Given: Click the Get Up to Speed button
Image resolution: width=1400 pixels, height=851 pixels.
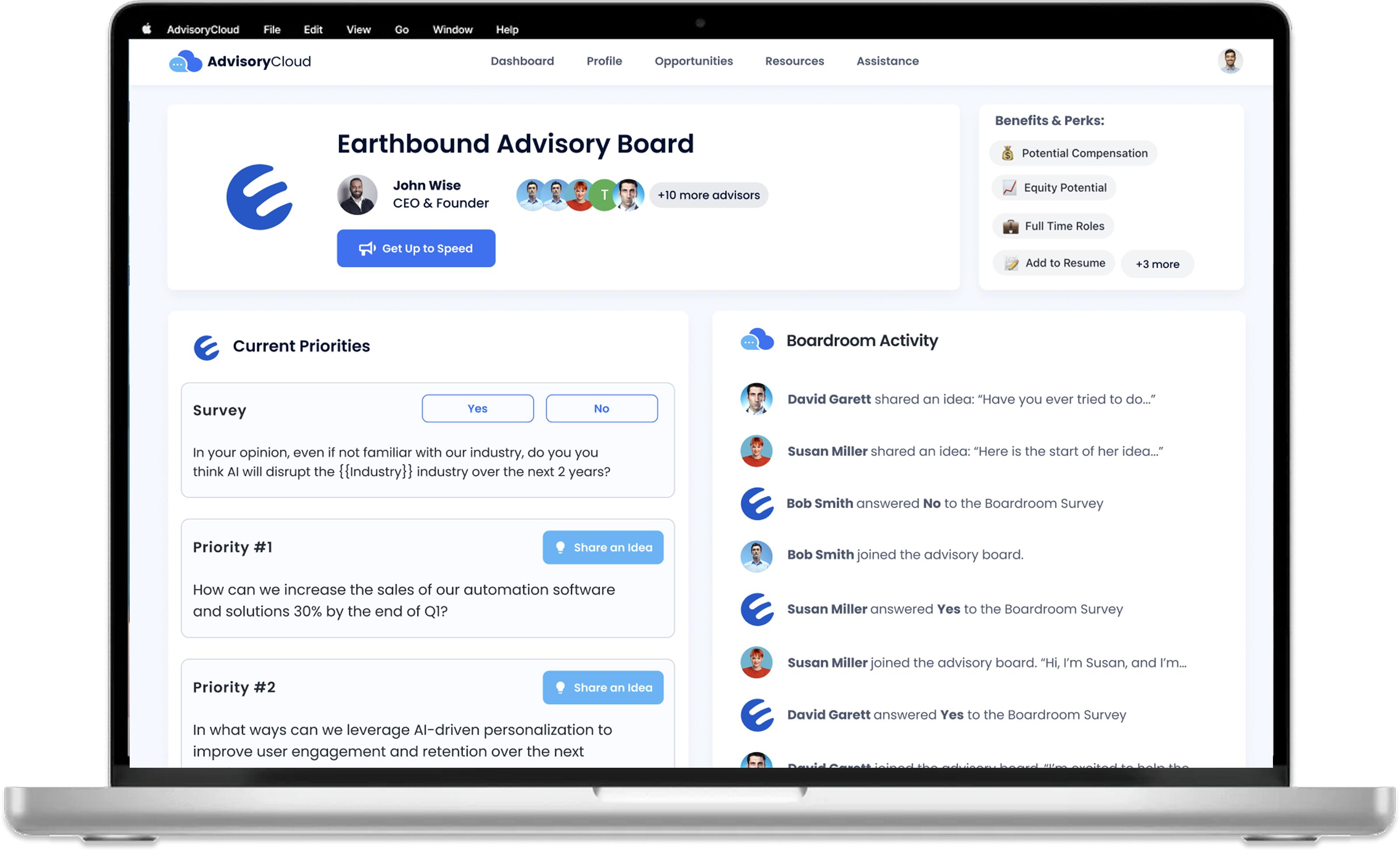Looking at the screenshot, I should coord(416,248).
